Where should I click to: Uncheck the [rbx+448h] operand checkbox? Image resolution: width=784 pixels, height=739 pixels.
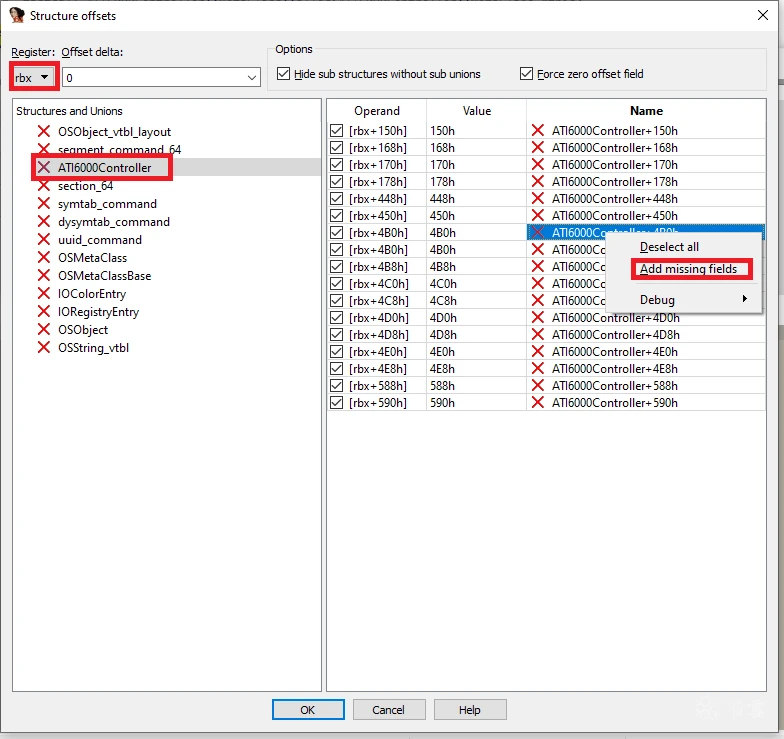click(336, 198)
